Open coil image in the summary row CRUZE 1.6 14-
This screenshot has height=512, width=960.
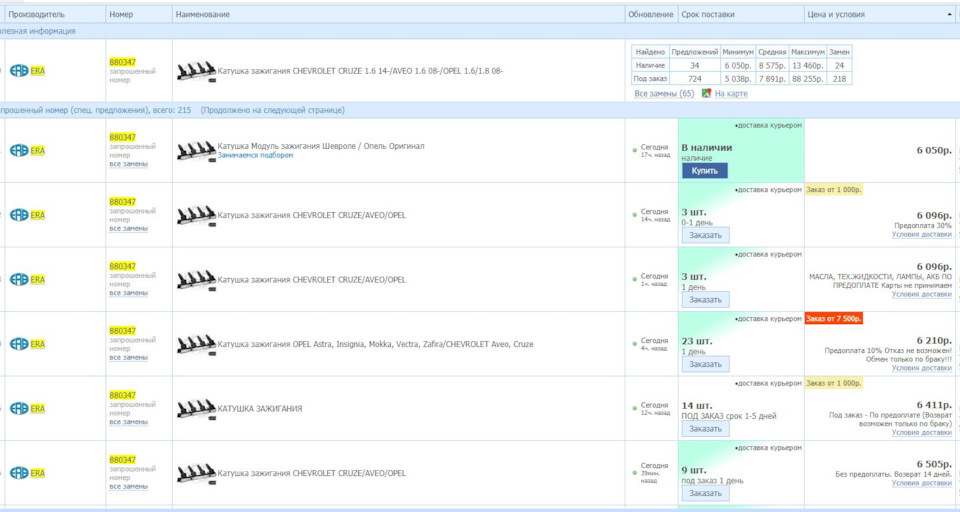(197, 71)
